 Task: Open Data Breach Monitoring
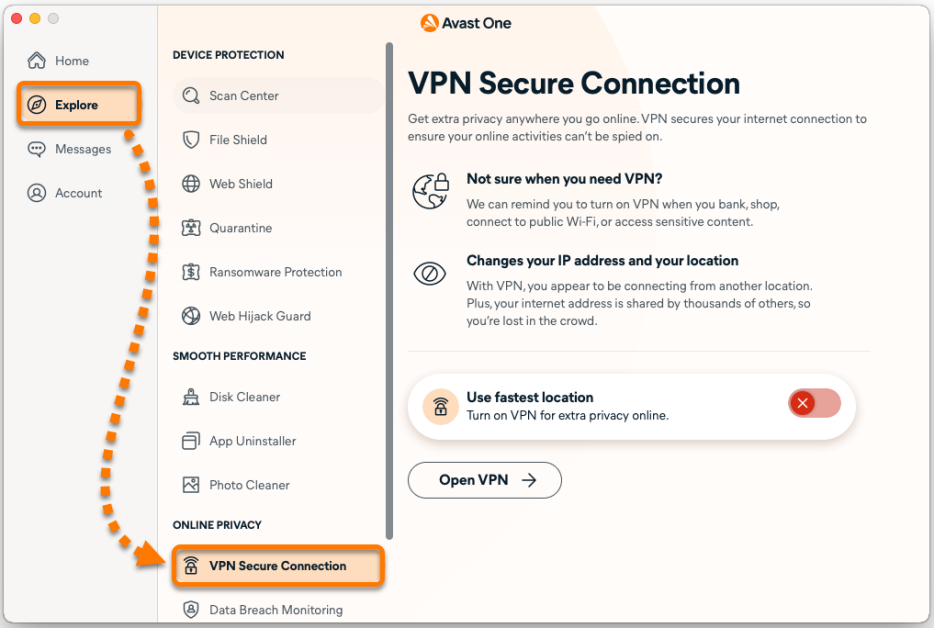[x=275, y=610]
